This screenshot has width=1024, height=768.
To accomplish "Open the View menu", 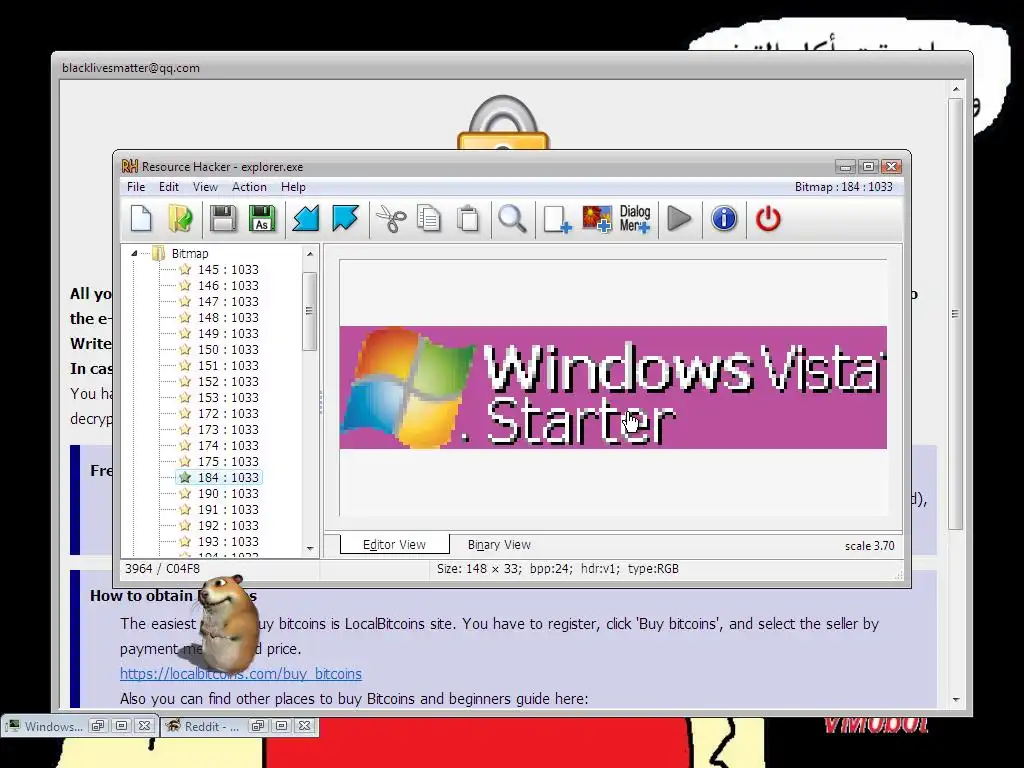I will tap(205, 187).
